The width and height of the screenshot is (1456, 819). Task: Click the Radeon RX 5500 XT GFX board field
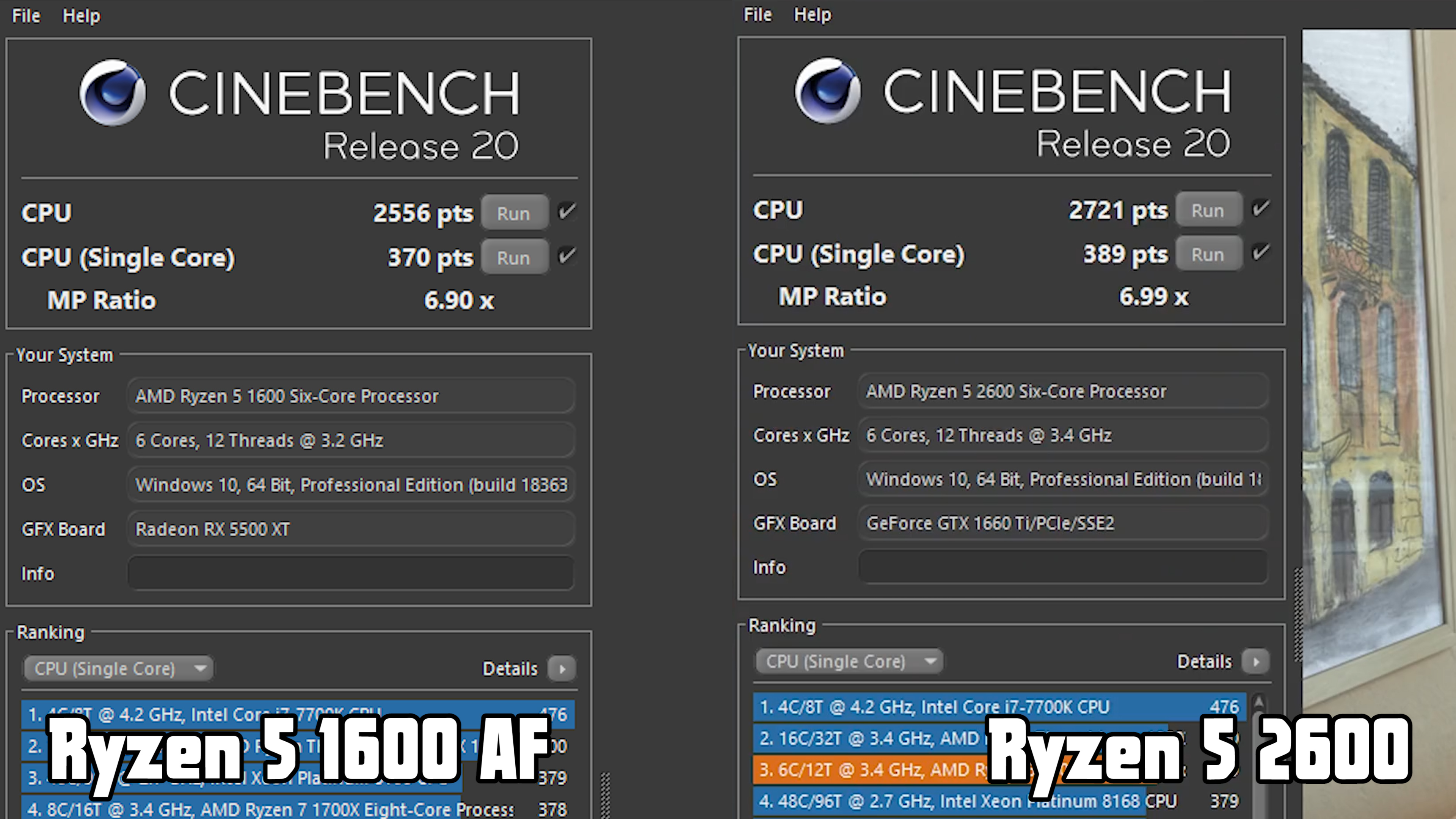point(351,529)
